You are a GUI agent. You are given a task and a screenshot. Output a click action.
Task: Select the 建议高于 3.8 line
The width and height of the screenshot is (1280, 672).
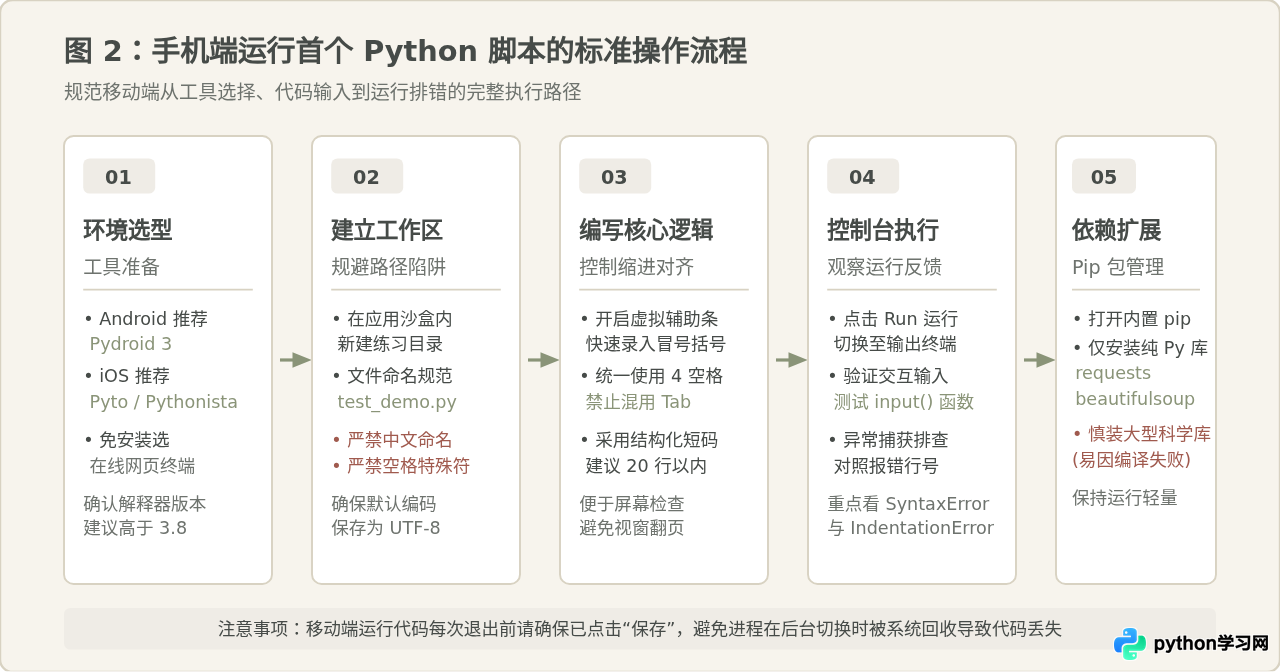(x=135, y=528)
